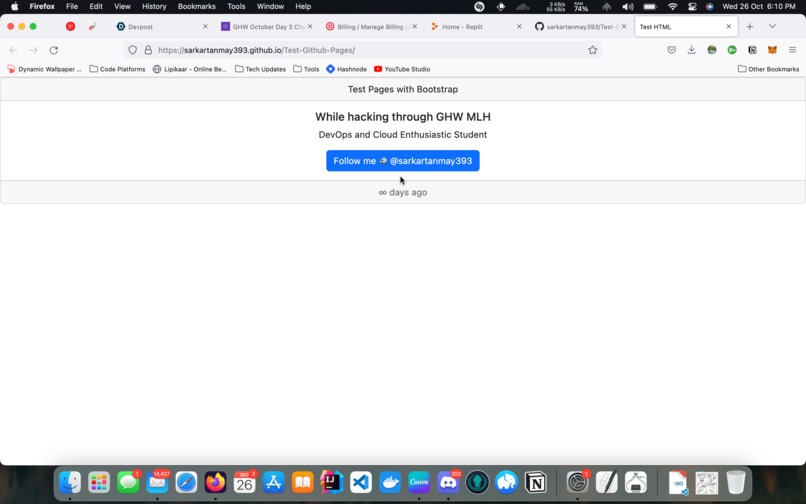Open tracking protection shield panel

click(133, 50)
